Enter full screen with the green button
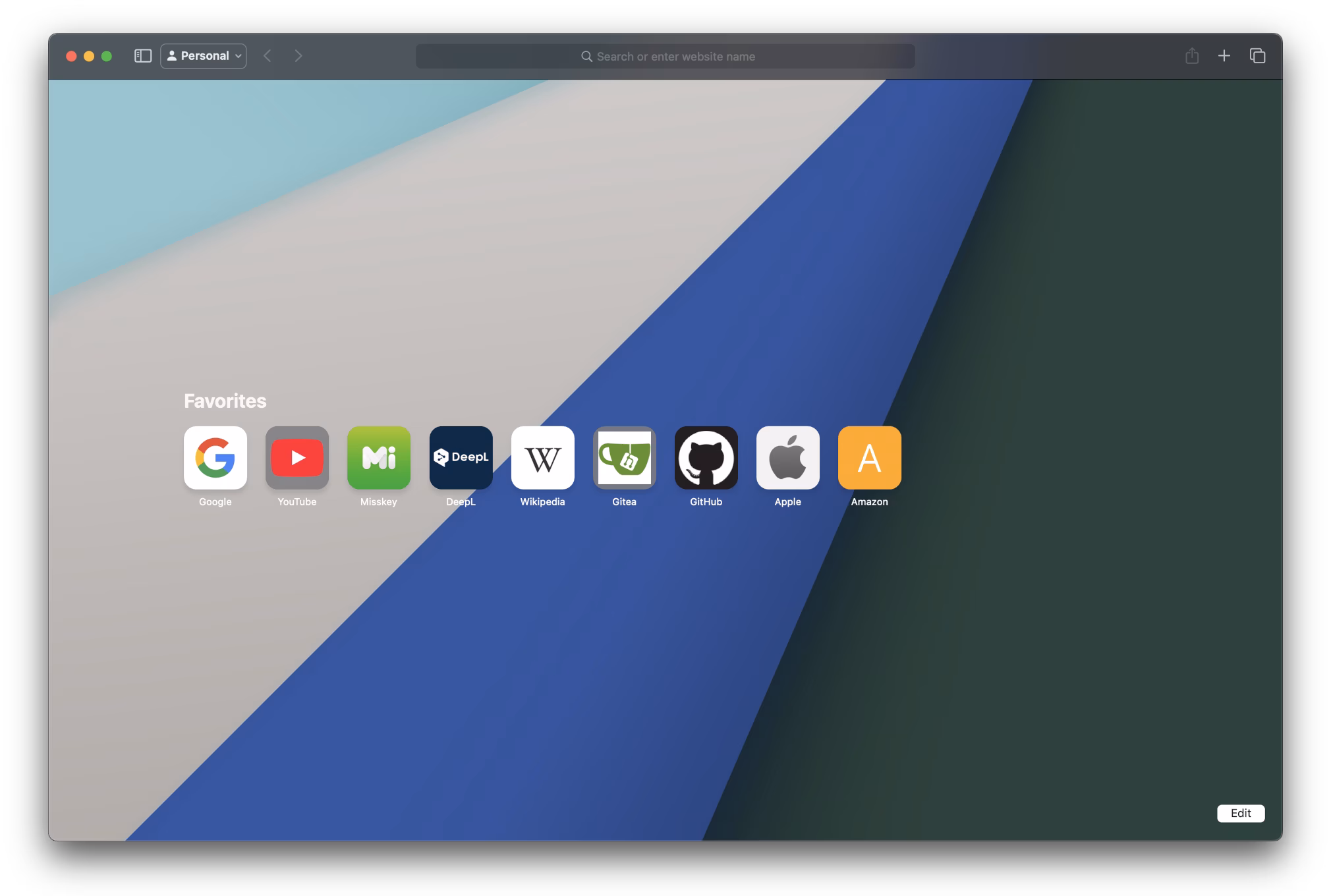The height and width of the screenshot is (896, 1331). coord(107,56)
